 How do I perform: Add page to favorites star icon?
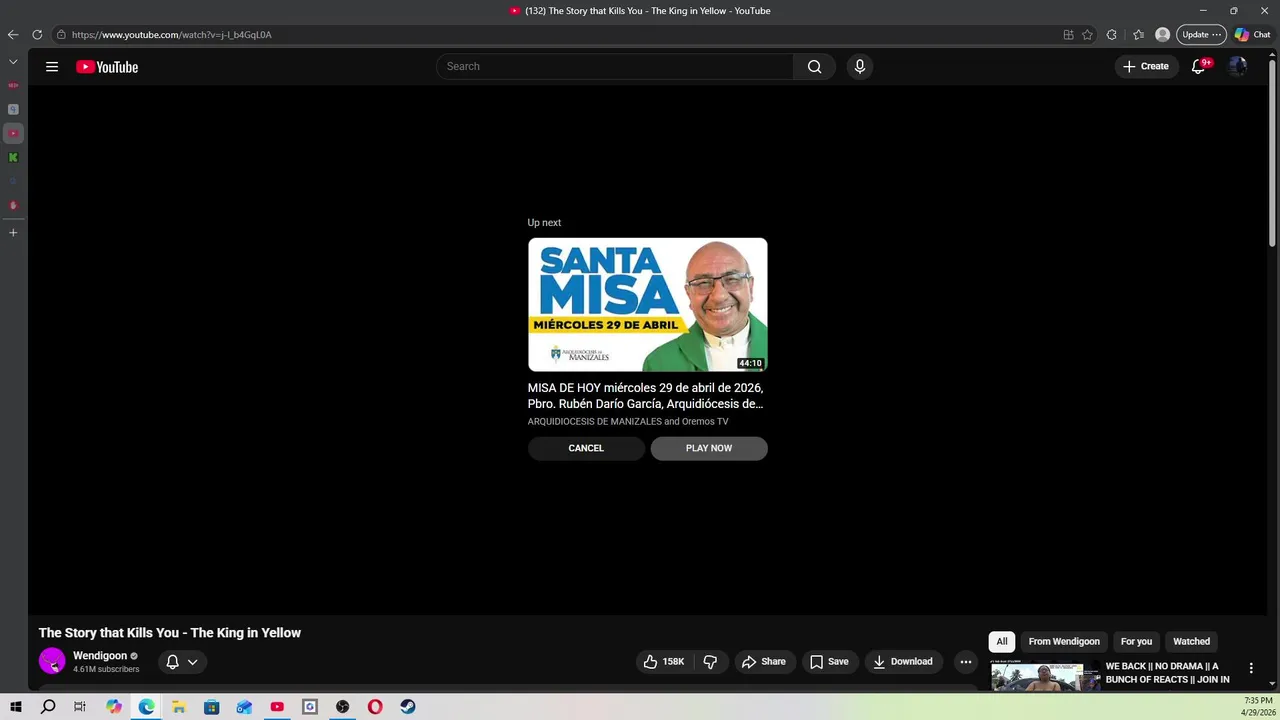coord(1087,35)
